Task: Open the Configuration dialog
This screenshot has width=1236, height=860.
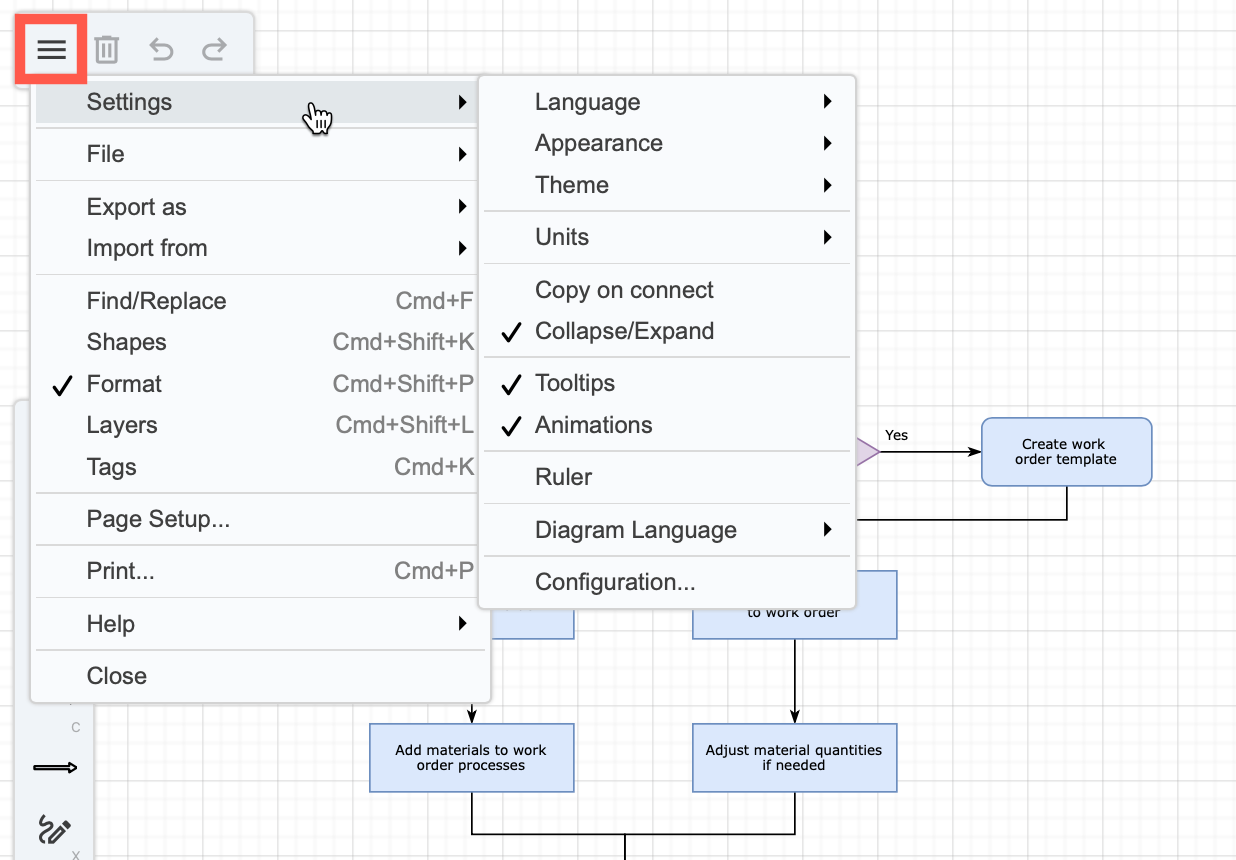Action: [x=615, y=581]
